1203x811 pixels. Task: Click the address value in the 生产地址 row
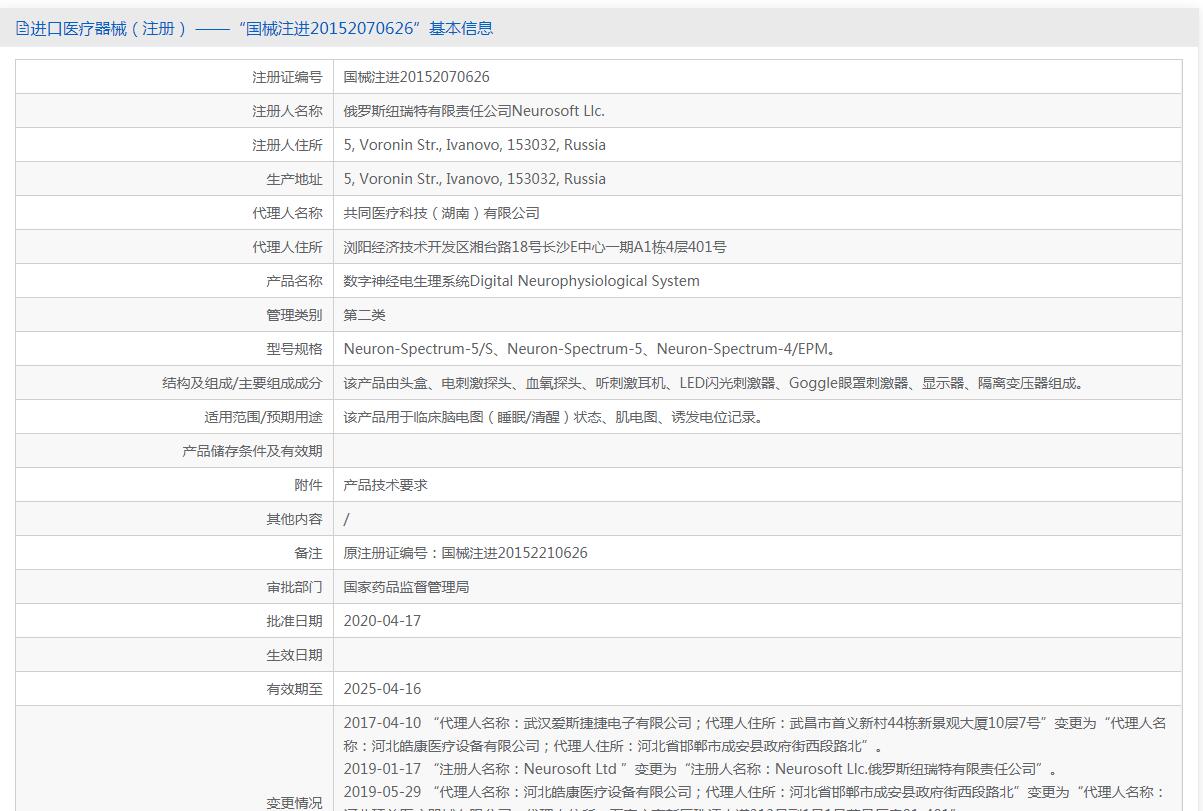coord(474,179)
